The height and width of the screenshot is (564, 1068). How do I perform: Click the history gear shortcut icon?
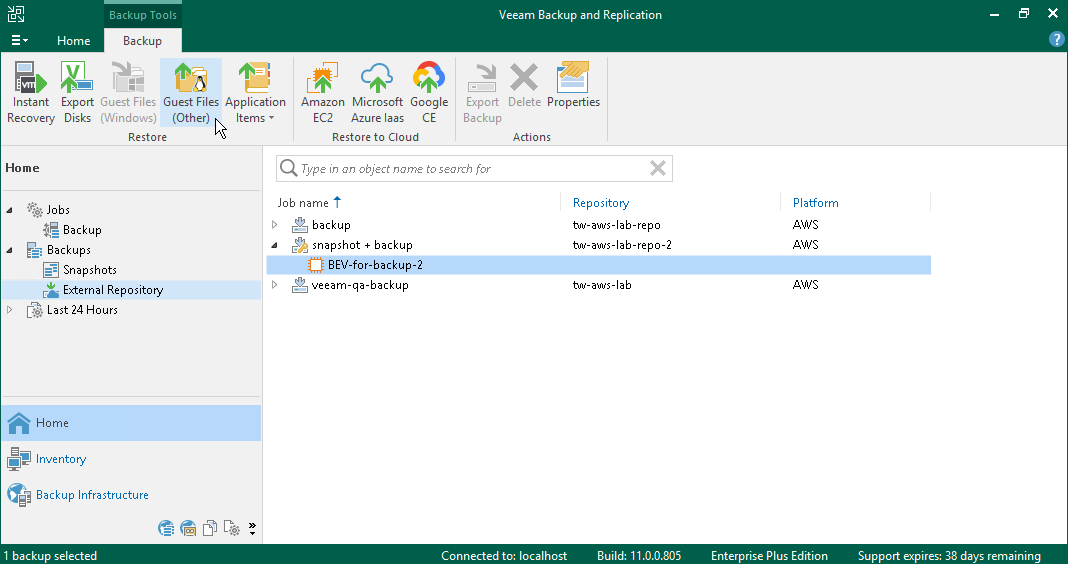pos(232,528)
